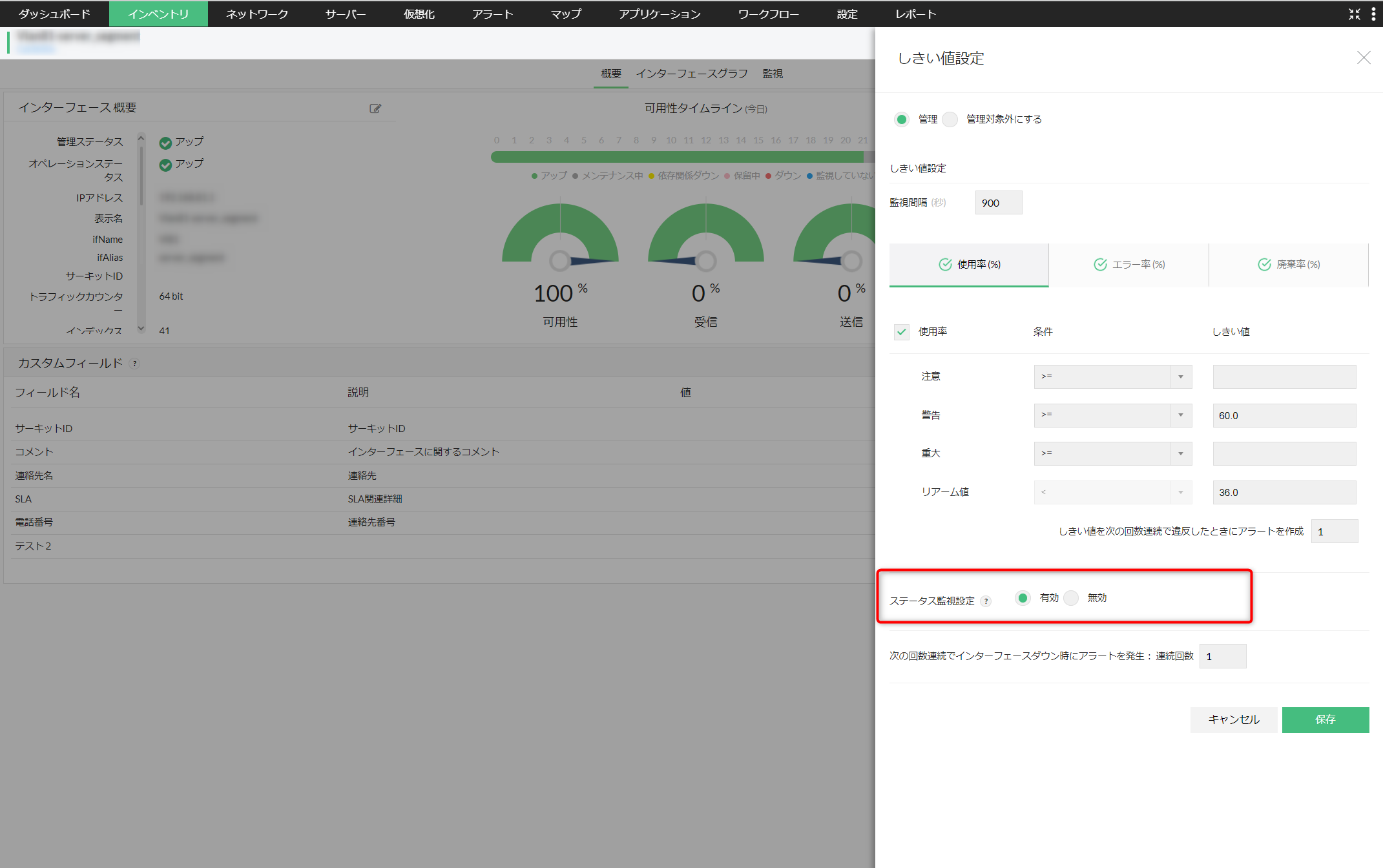Select 無効 for ステータス監視設定
Screen dimensions: 1383x868
coord(1072,598)
